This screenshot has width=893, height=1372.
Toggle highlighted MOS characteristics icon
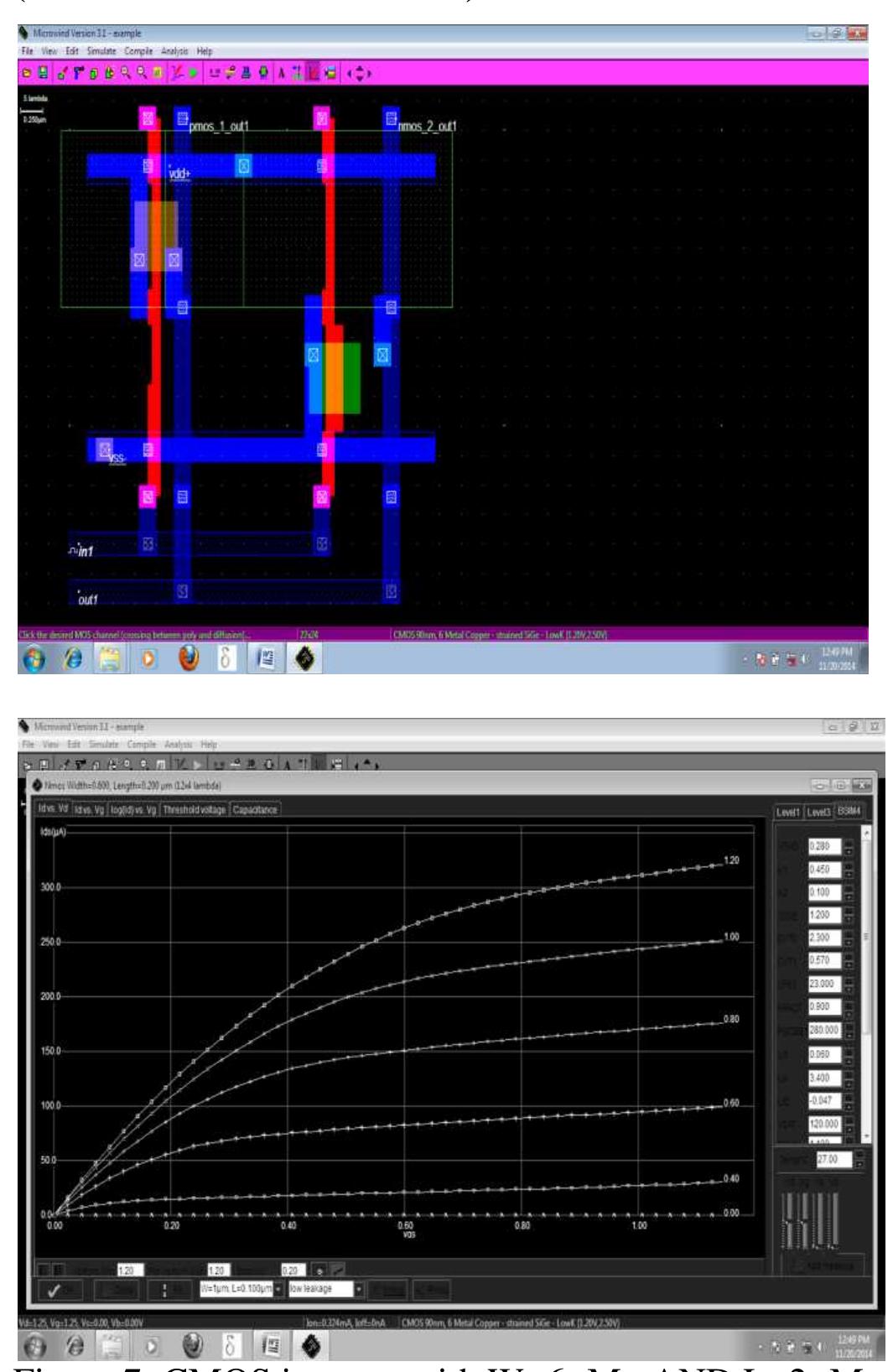312,73
